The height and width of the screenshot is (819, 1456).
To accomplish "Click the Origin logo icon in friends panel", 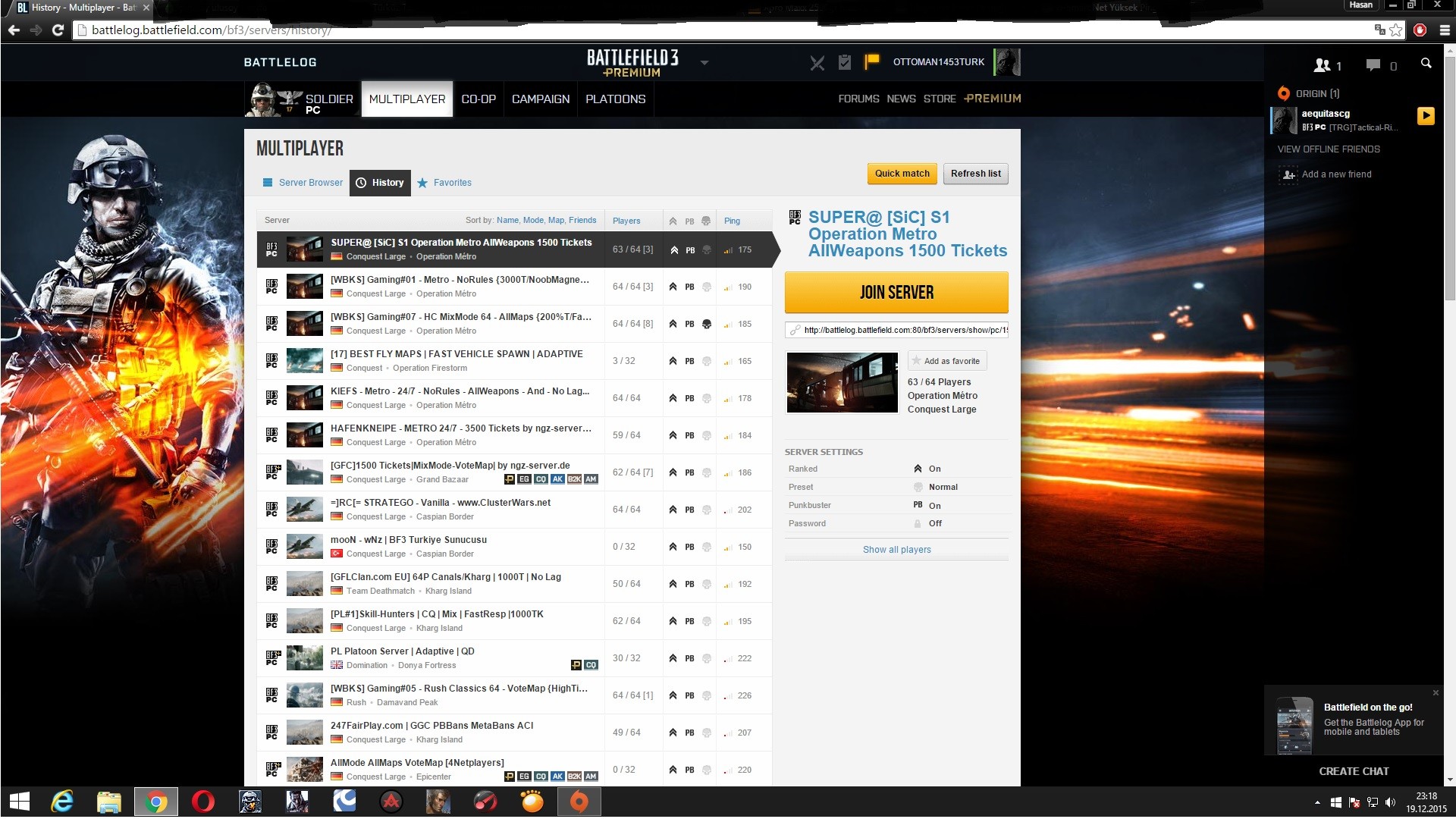I will point(1283,93).
